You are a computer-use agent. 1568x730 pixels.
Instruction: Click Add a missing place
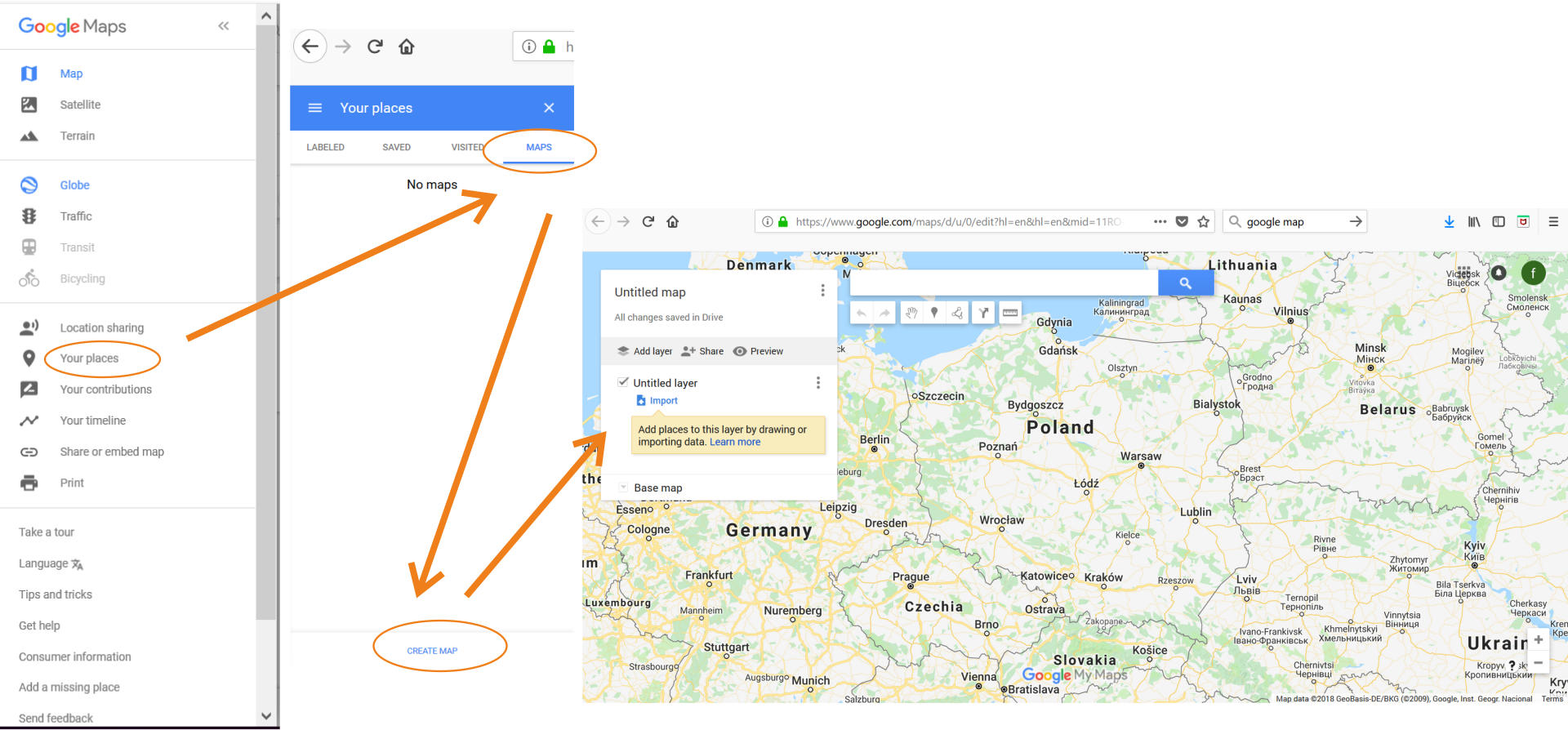click(69, 688)
